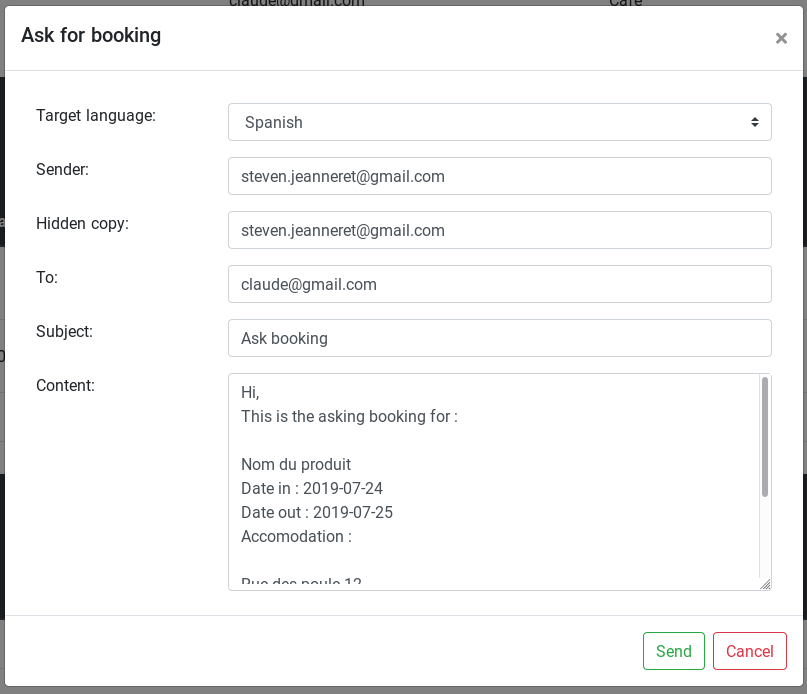Open the Target language dropdown
Screen dimensions: 807x694
point(499,122)
